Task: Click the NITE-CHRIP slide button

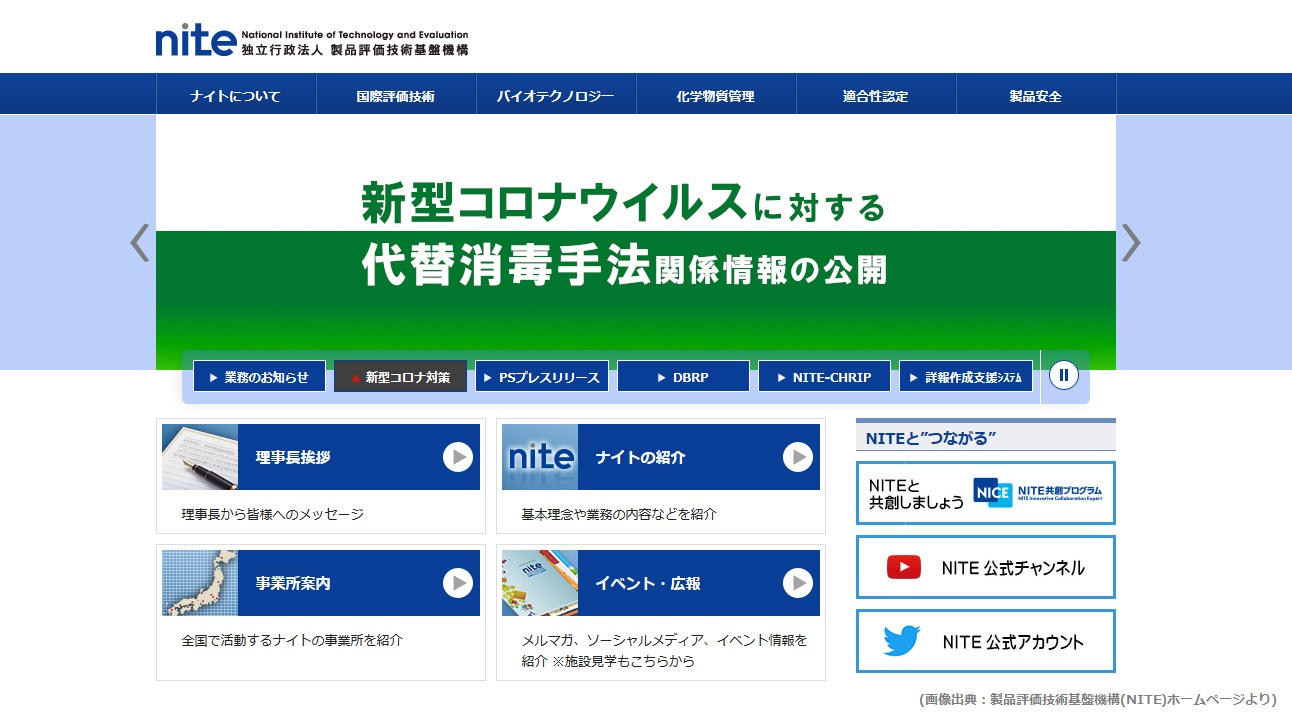Action: 823,377
